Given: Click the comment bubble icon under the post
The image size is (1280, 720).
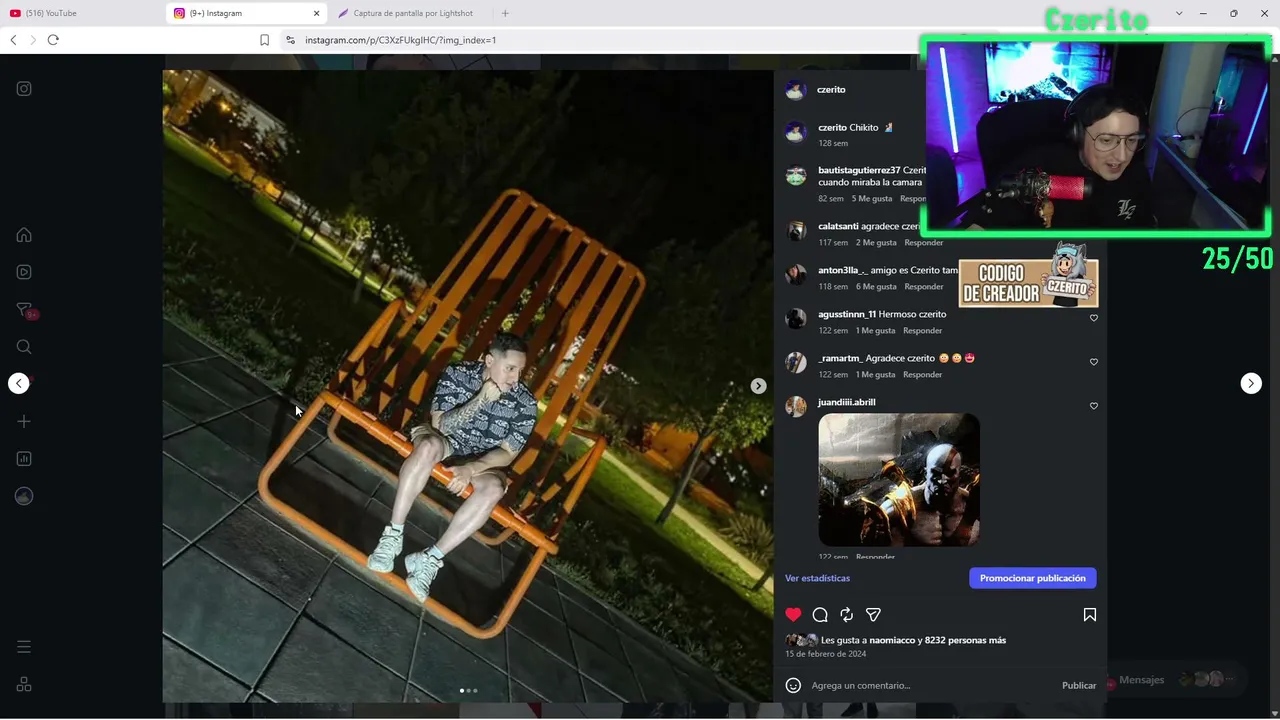Looking at the screenshot, I should point(820,615).
